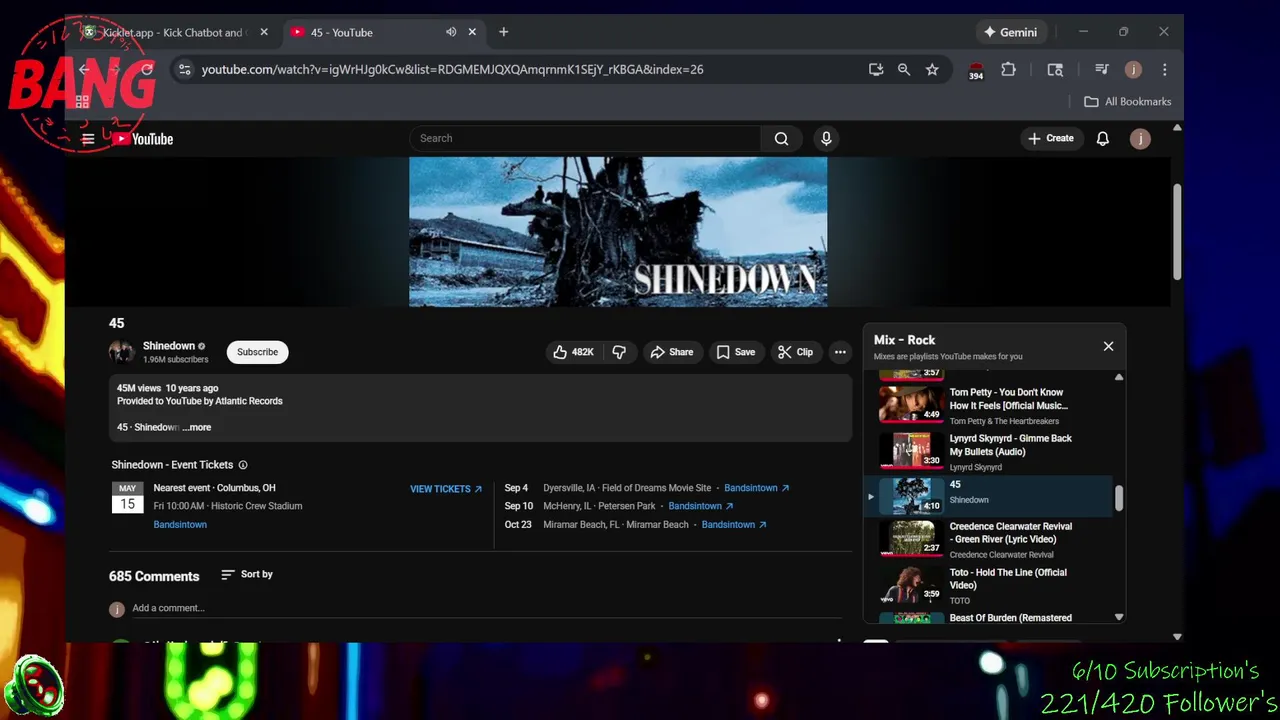Subscribe to Shinedown channel
Image resolution: width=1280 pixels, height=720 pixels.
point(257,352)
